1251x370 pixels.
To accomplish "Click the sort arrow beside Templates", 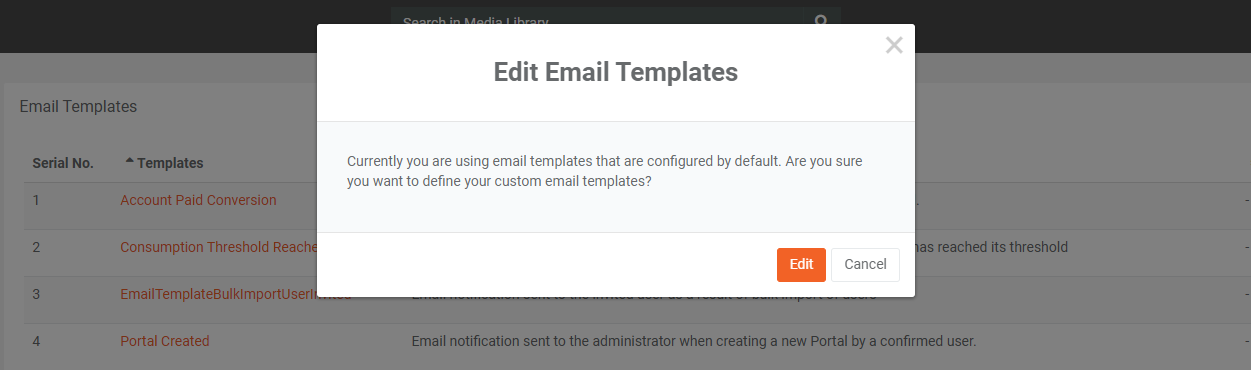I will pyautogui.click(x=129, y=161).
